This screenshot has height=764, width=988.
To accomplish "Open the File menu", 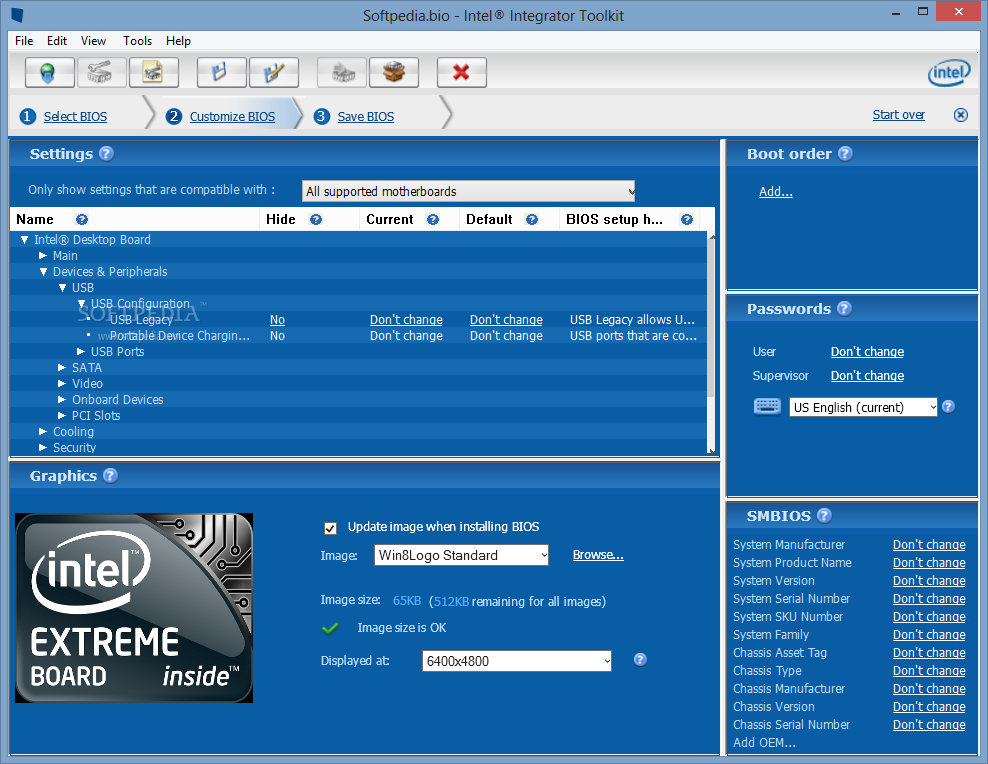I will coord(24,41).
